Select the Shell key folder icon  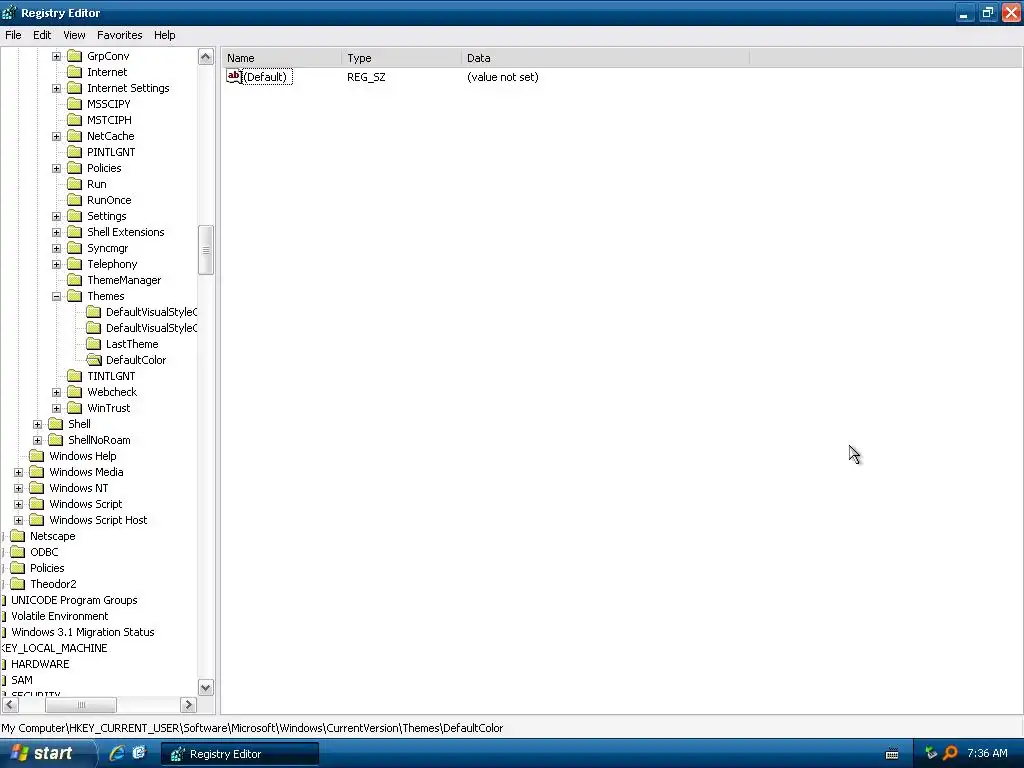56,424
